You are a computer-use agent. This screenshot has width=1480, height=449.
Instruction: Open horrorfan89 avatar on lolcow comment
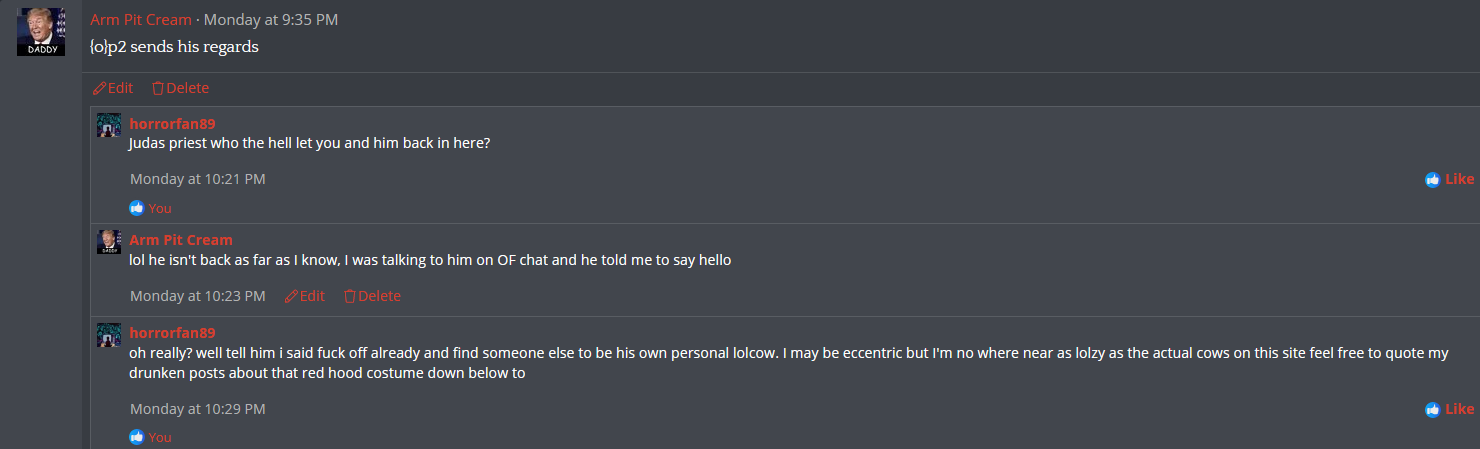[109, 334]
